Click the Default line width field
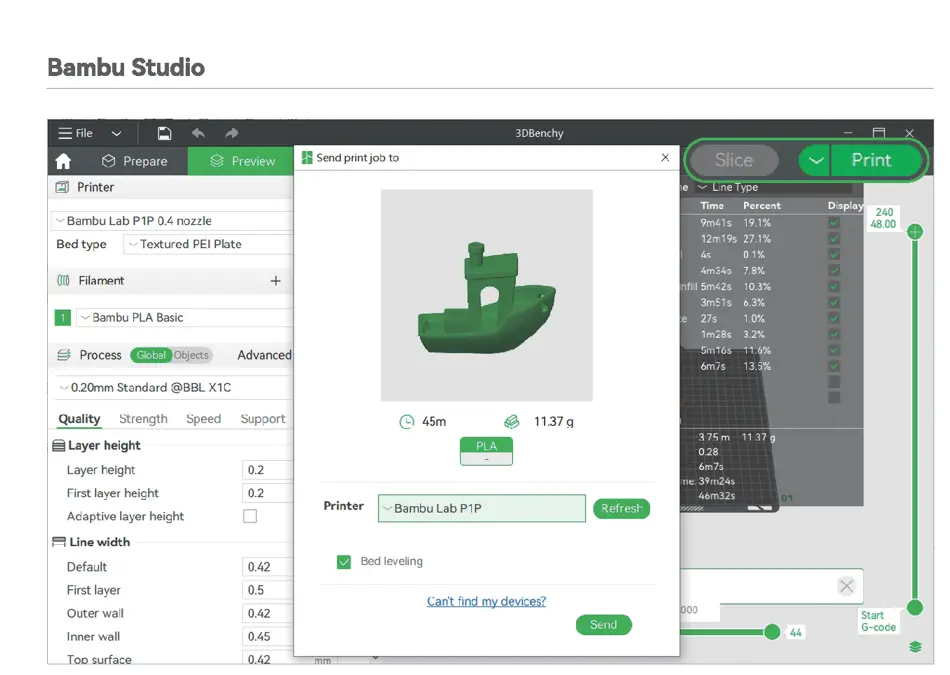Viewport: 950px width, 675px height. point(267,567)
